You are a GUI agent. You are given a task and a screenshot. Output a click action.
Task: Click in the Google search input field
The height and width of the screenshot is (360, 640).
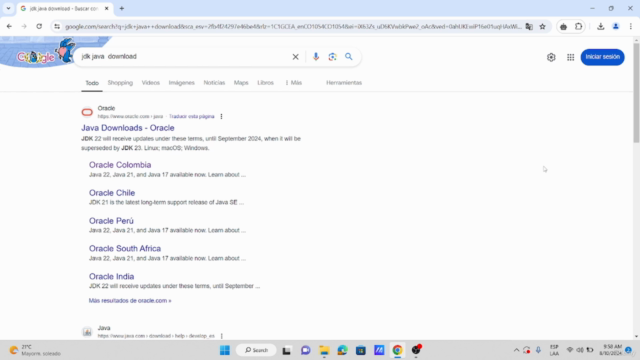184,57
